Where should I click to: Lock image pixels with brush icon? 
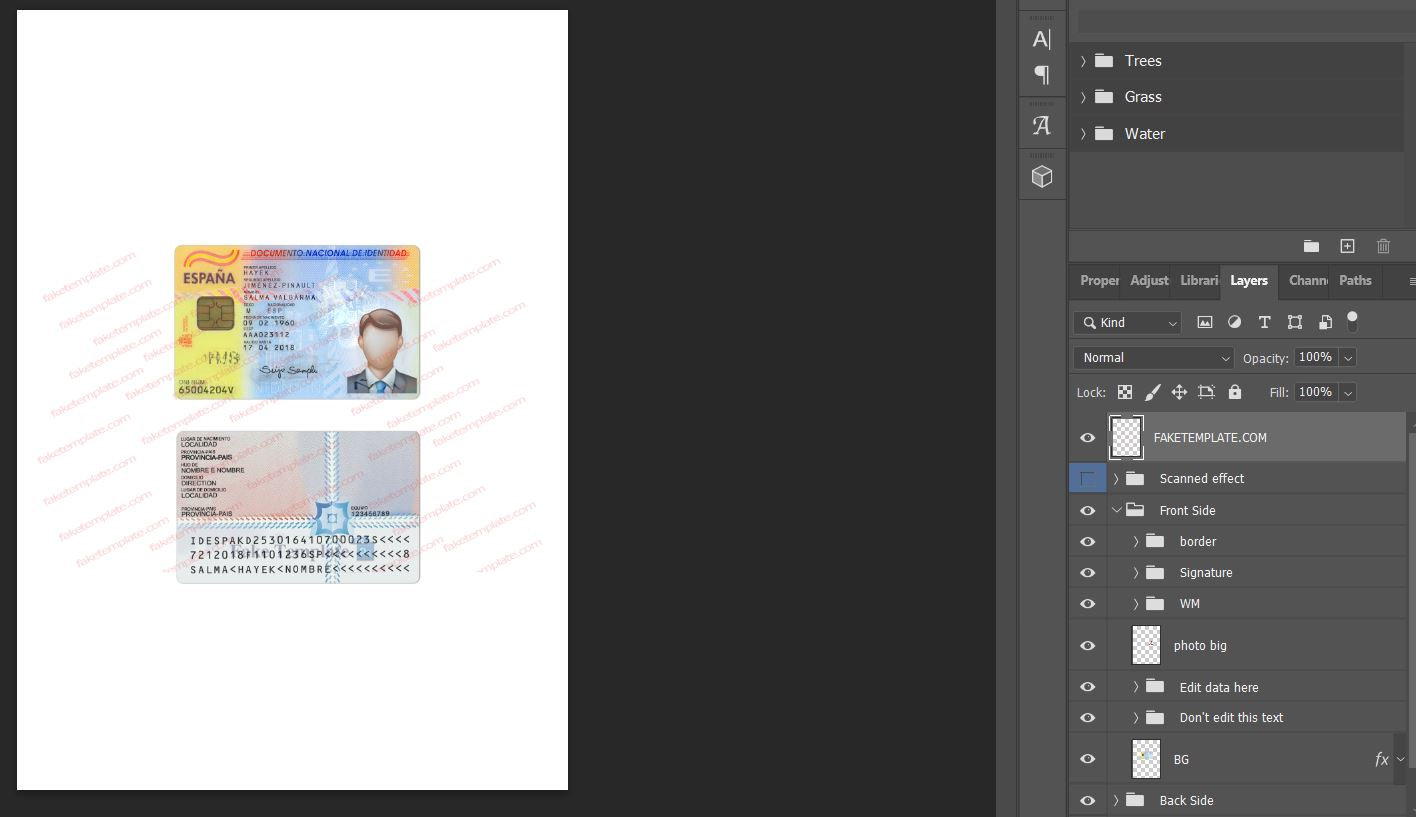point(1152,392)
